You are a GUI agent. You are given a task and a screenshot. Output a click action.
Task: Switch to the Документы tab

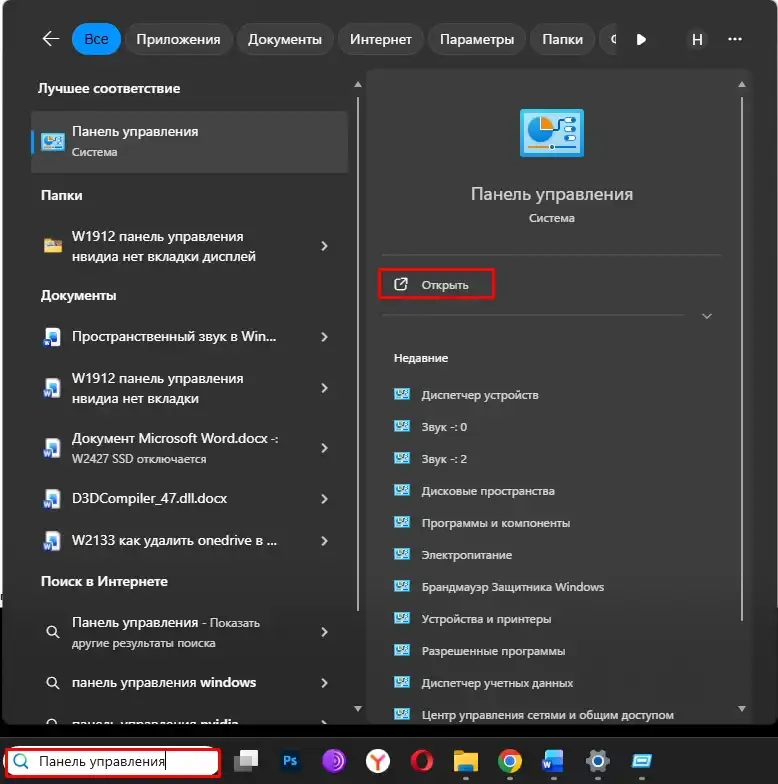[x=284, y=39]
